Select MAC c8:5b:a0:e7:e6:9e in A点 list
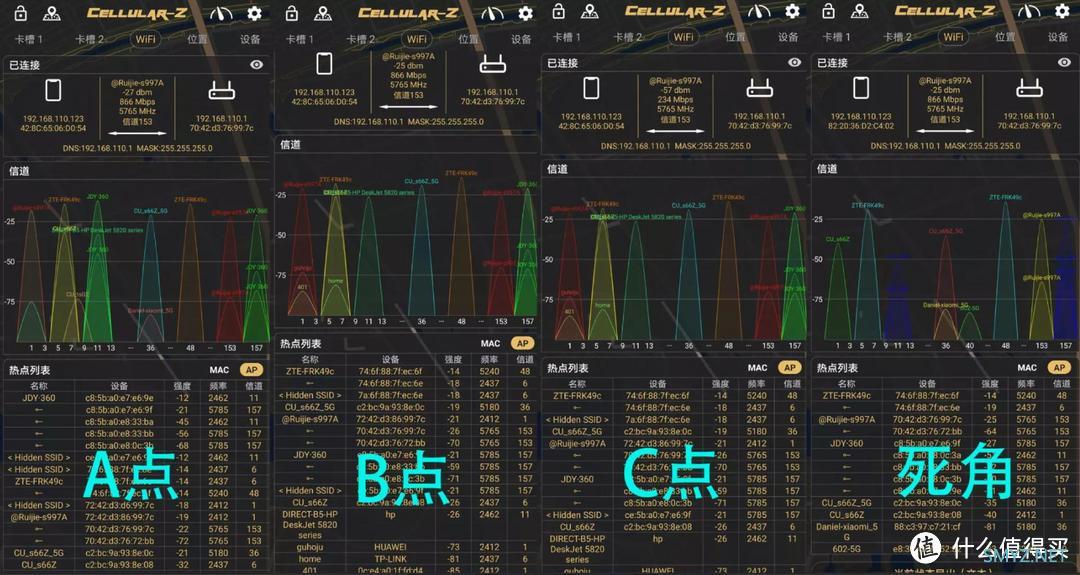1080x575 pixels. (x=120, y=398)
